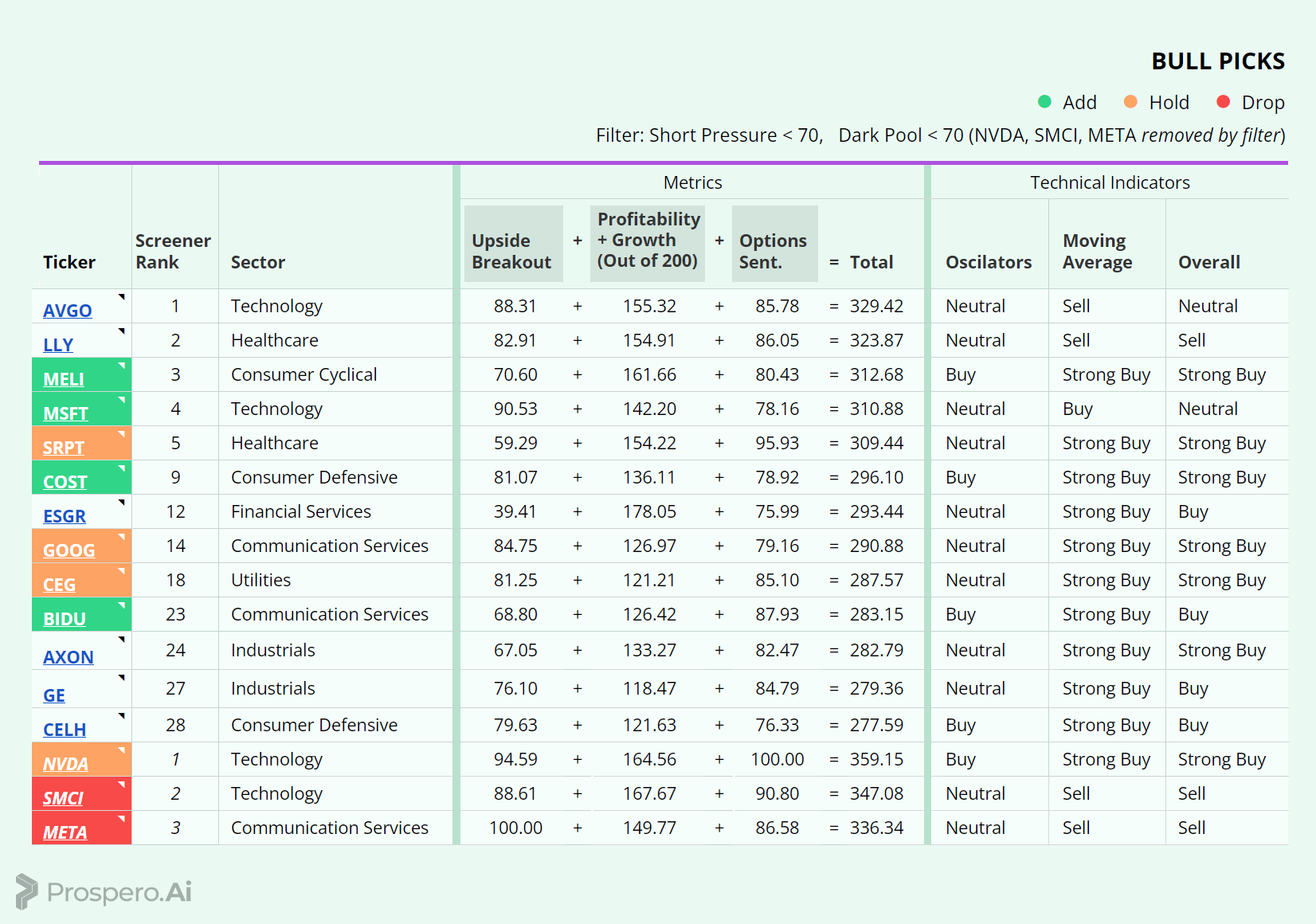
Task: Click the Metrics group header
Action: point(693,182)
